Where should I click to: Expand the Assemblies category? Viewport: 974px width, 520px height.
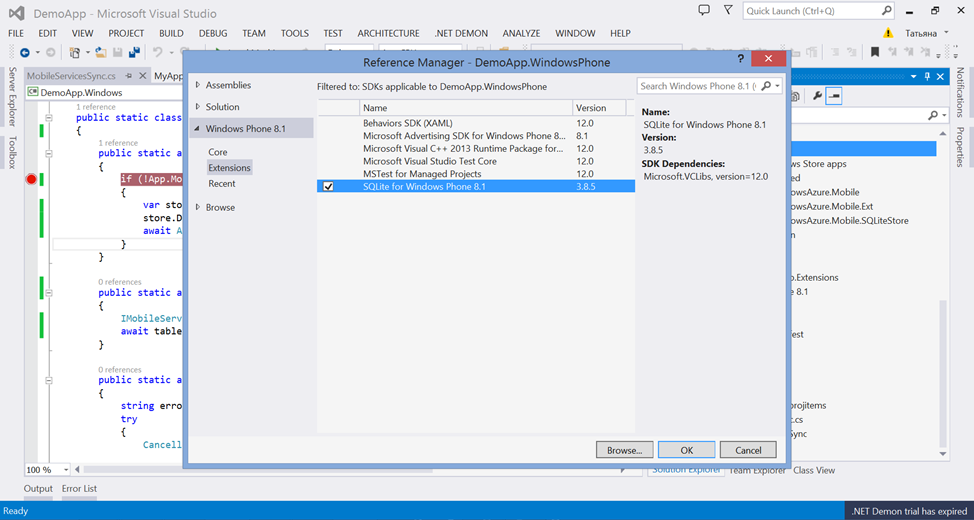(198, 85)
